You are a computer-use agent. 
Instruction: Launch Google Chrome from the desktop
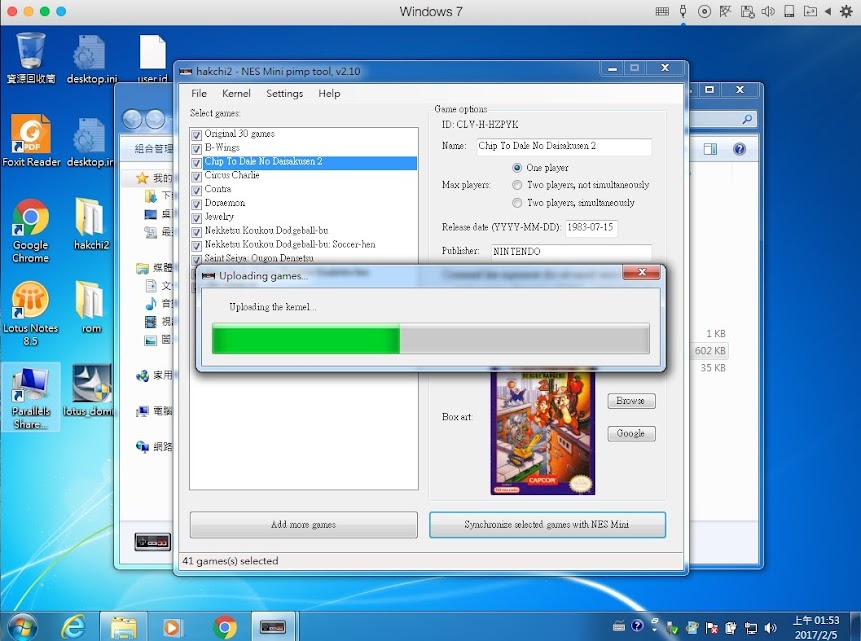point(31,231)
